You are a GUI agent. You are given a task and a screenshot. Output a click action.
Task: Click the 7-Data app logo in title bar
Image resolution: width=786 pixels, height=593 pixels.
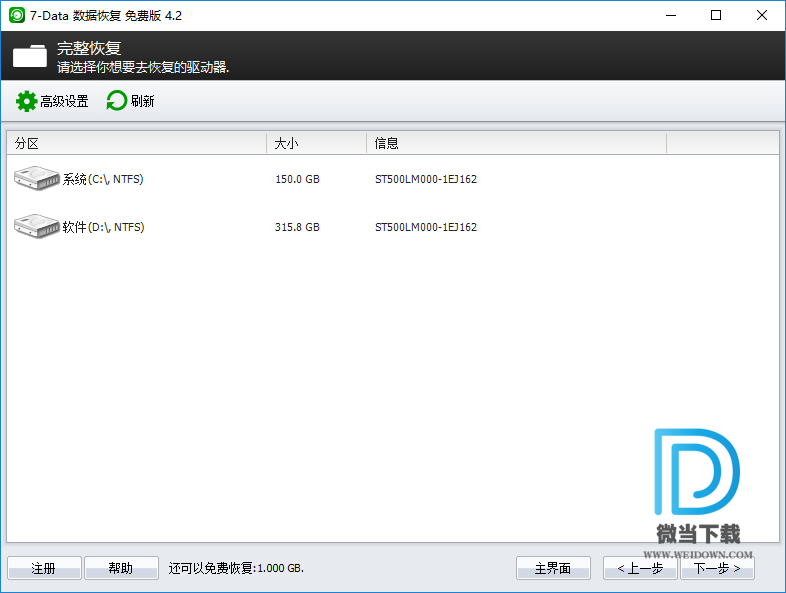[x=17, y=16]
